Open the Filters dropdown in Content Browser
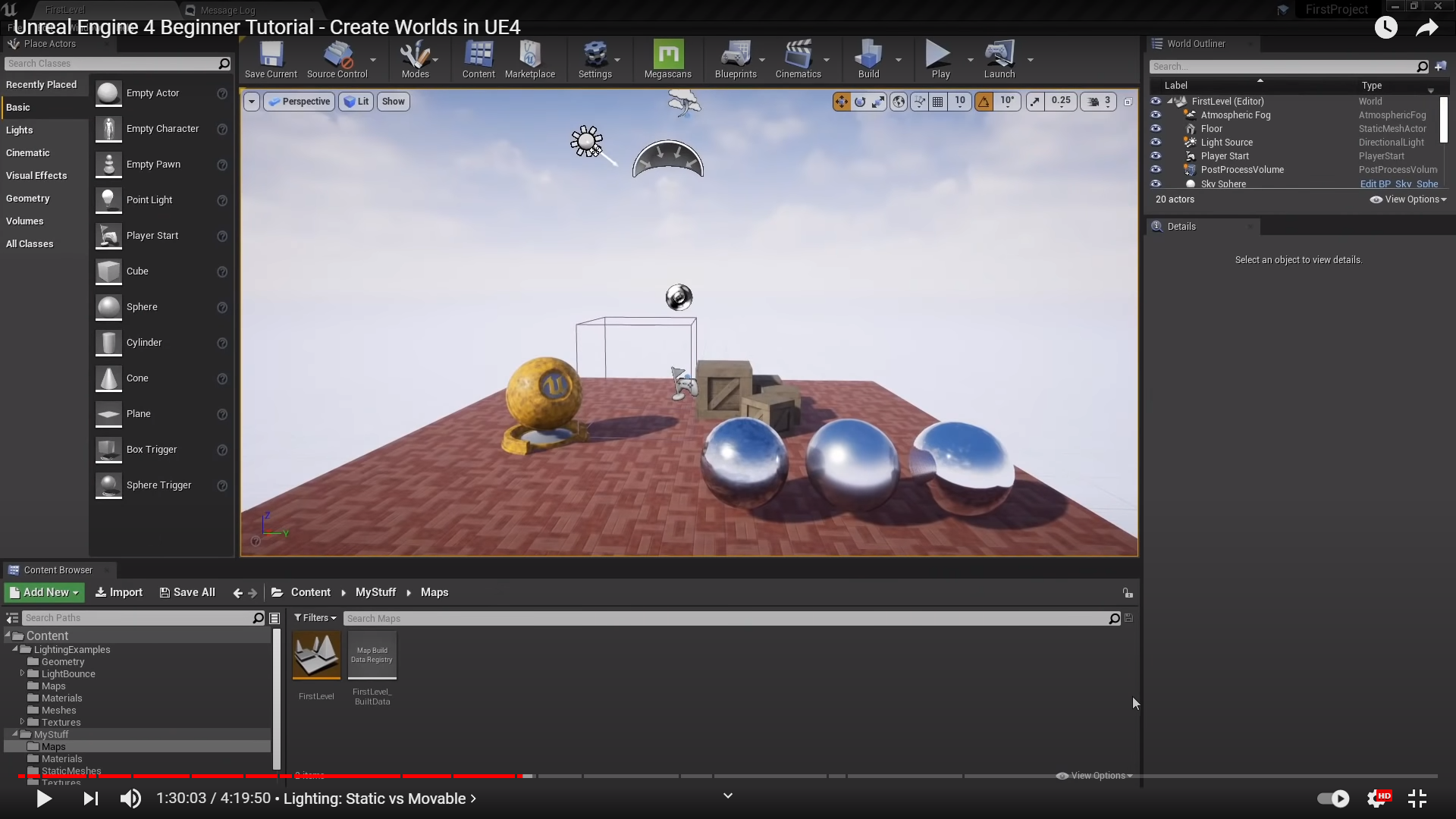1456x819 pixels. pyautogui.click(x=315, y=618)
